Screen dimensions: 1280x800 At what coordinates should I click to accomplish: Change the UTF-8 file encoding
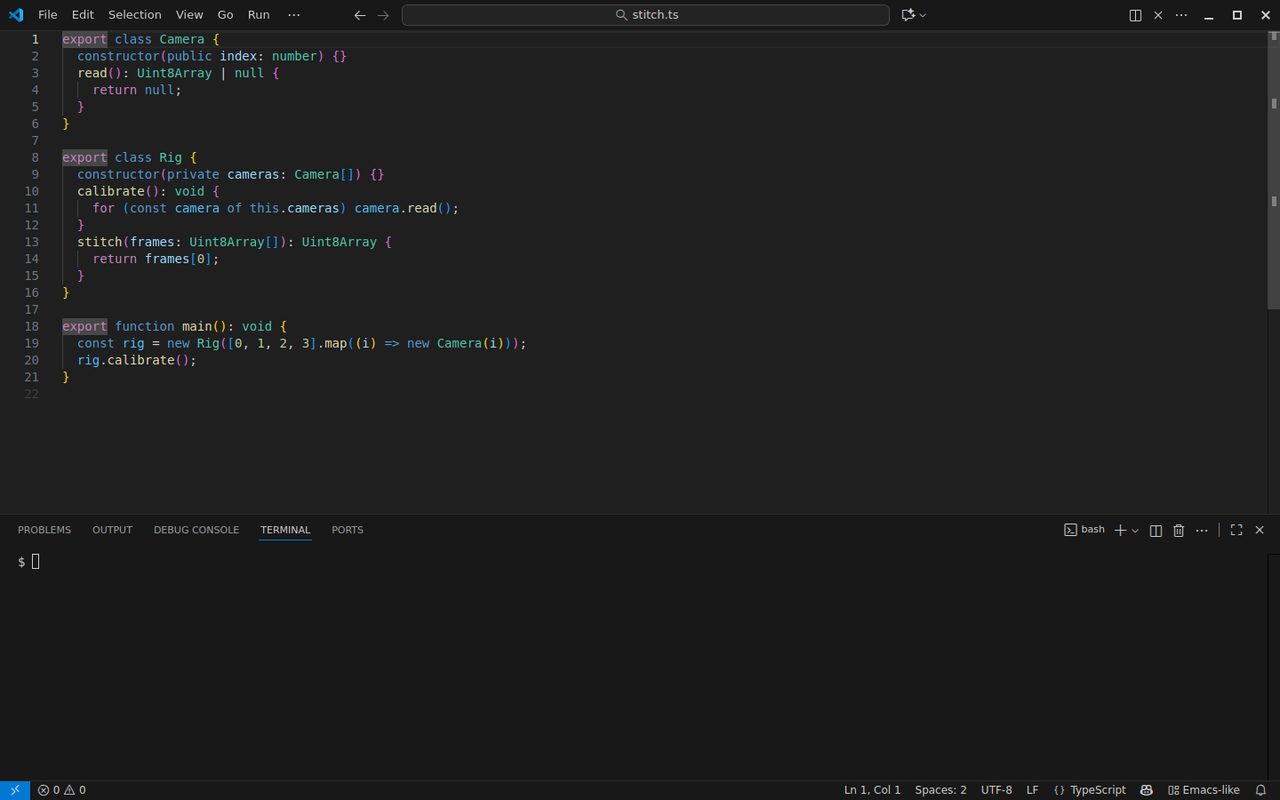pyautogui.click(x=996, y=790)
